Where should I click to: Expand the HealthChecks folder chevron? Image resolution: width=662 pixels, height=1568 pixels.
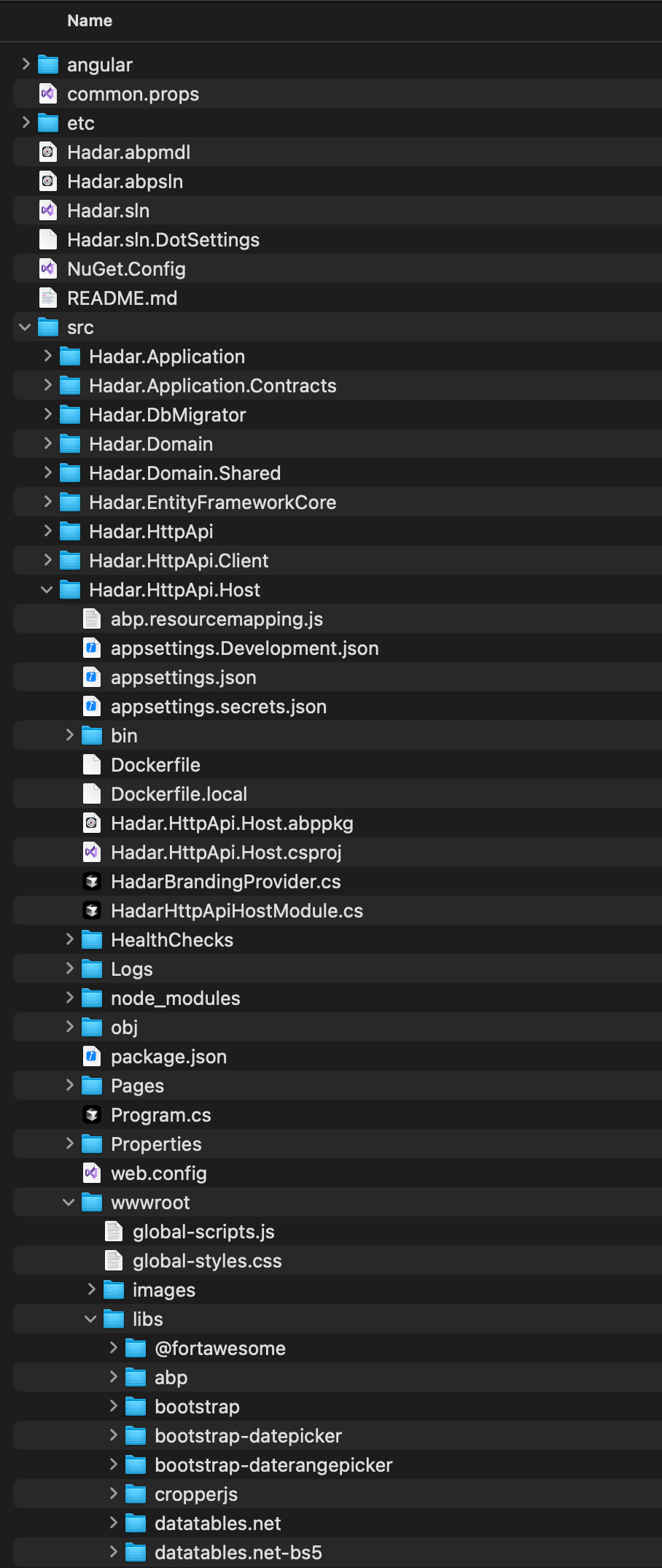click(x=69, y=939)
